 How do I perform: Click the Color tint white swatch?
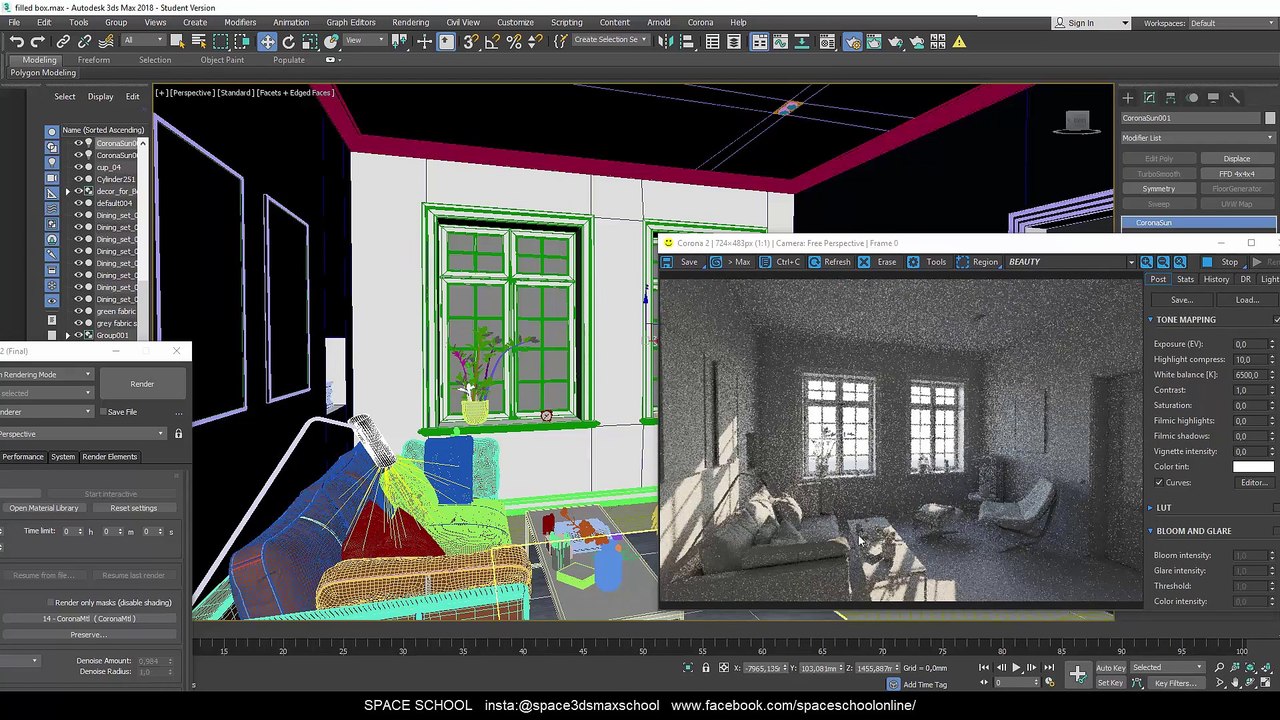[x=1253, y=467]
